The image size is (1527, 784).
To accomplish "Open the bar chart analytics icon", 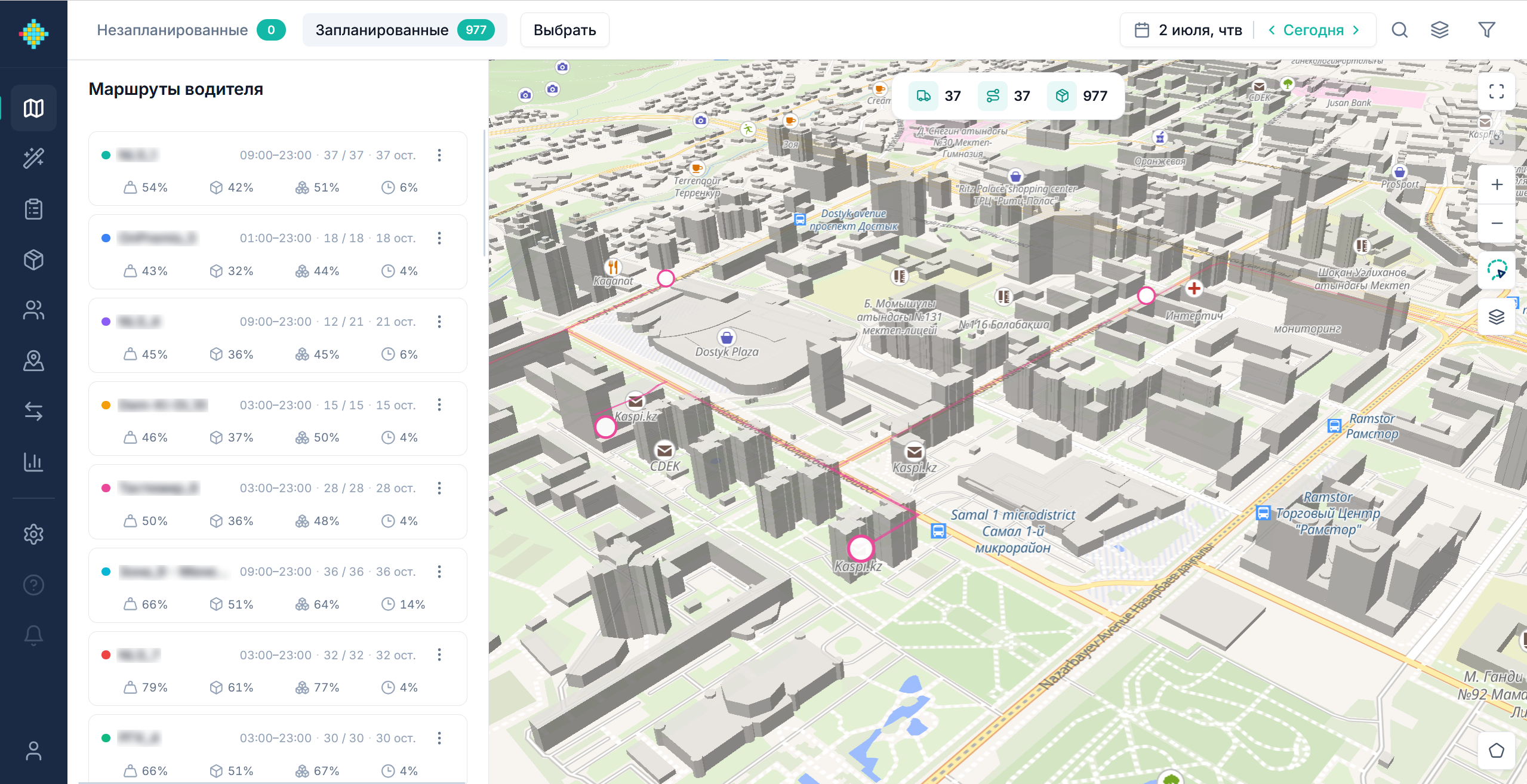I will coord(33,462).
